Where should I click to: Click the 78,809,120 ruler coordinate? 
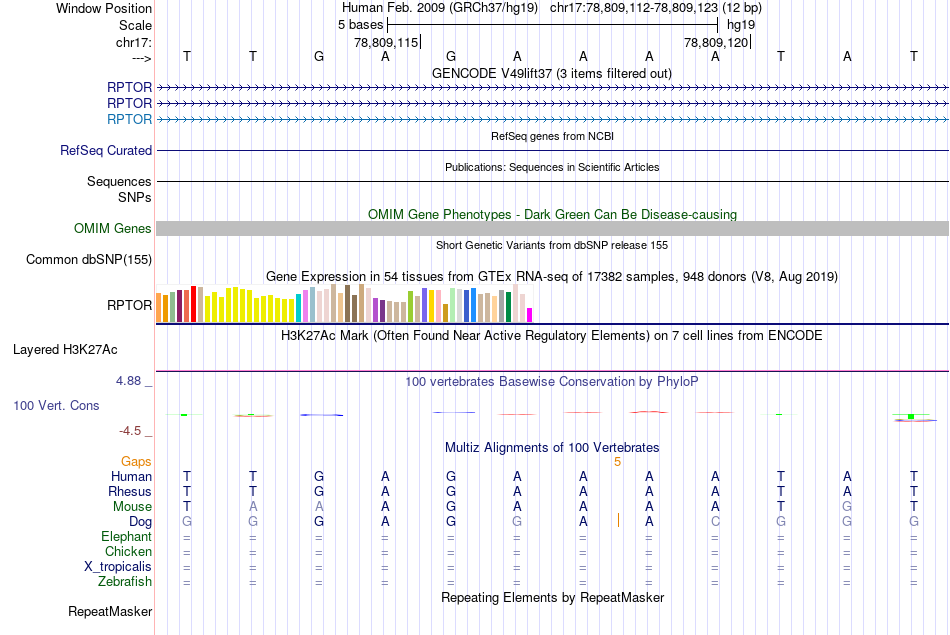[716, 42]
